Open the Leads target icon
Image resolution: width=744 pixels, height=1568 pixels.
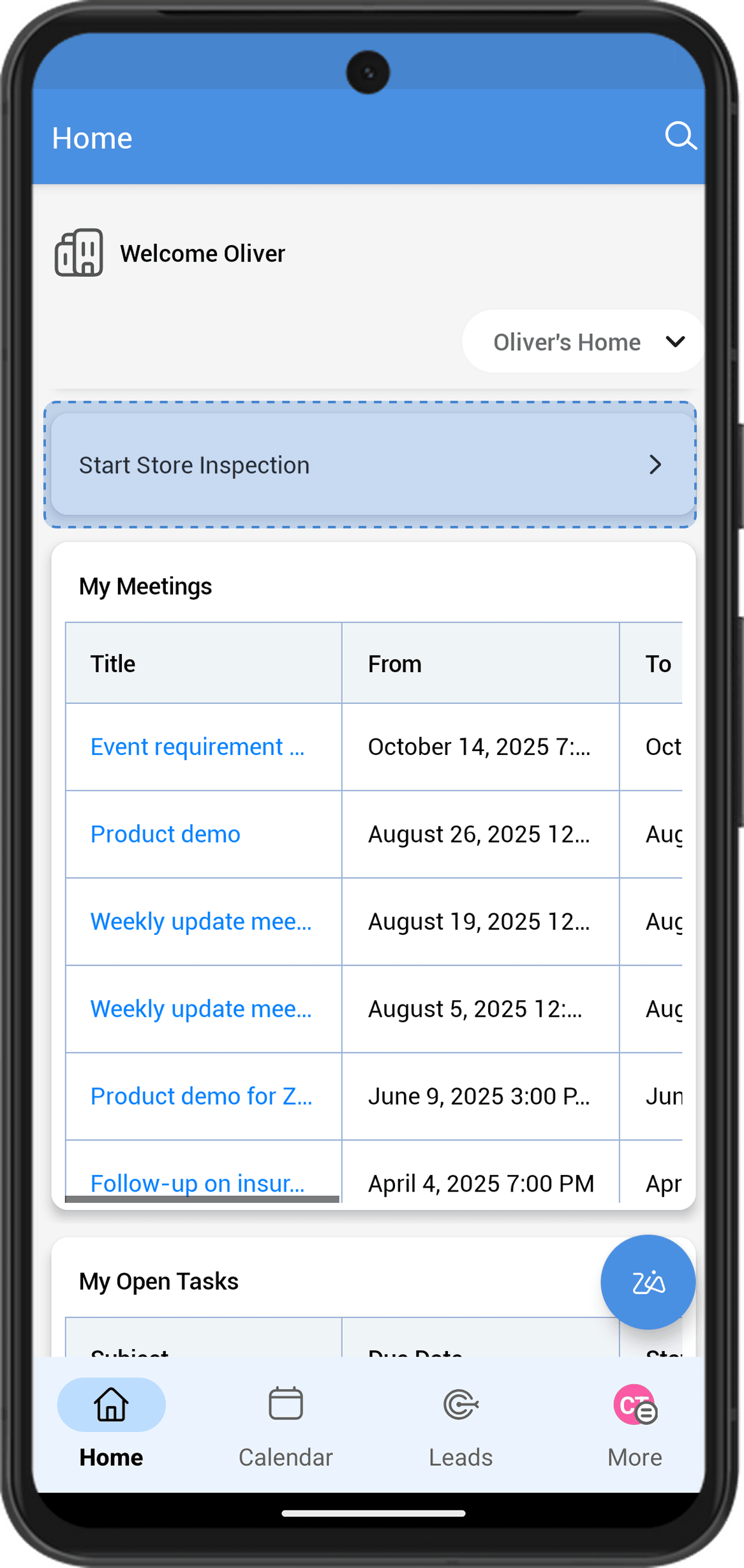click(460, 1404)
